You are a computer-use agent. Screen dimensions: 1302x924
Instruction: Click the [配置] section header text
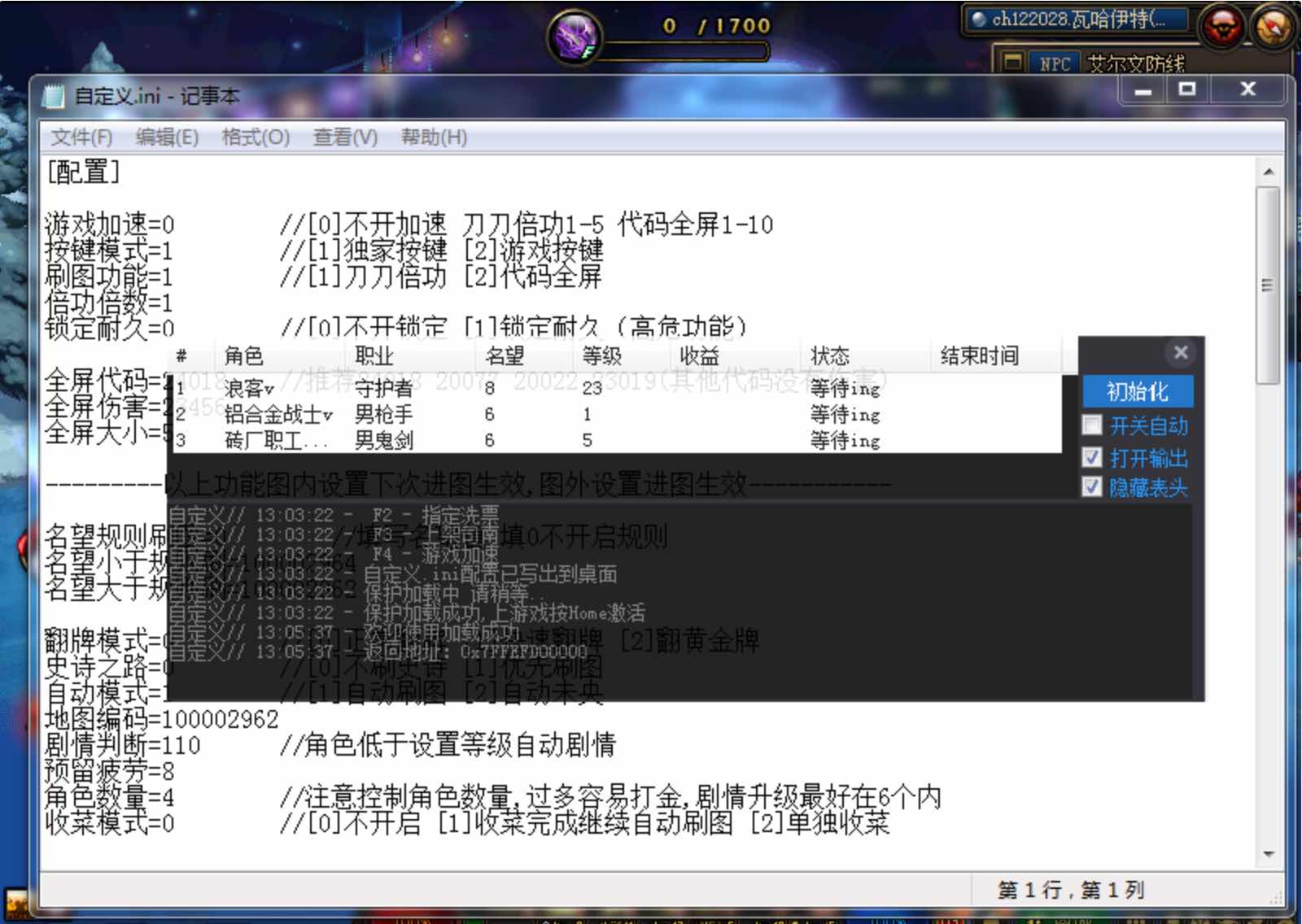pyautogui.click(x=84, y=172)
